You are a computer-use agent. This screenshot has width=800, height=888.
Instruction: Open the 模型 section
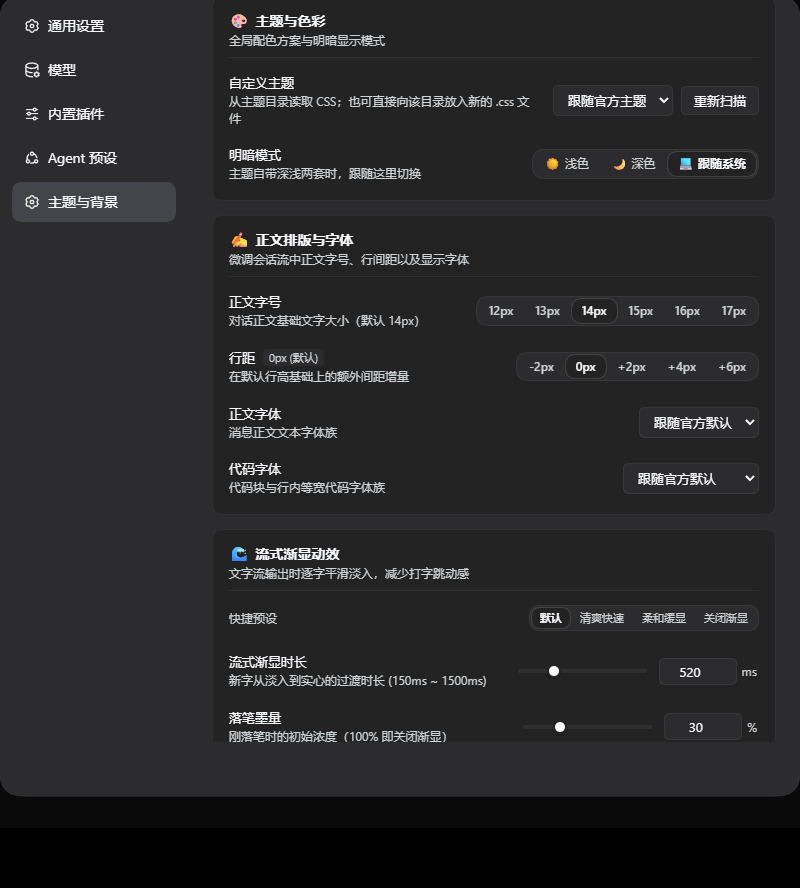point(94,70)
